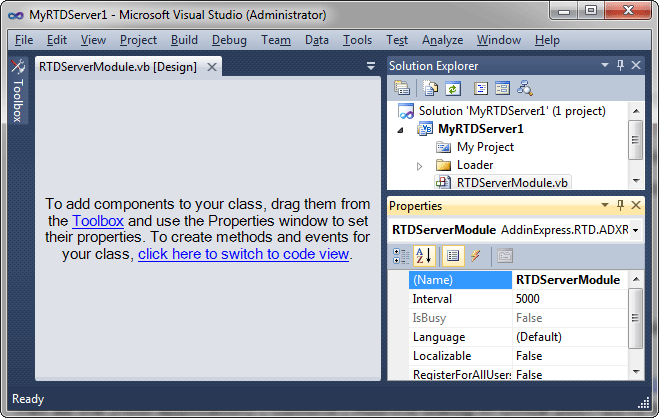The height and width of the screenshot is (418, 659).
Task: Switch Properties grid to Categorized view
Action: tap(401, 256)
